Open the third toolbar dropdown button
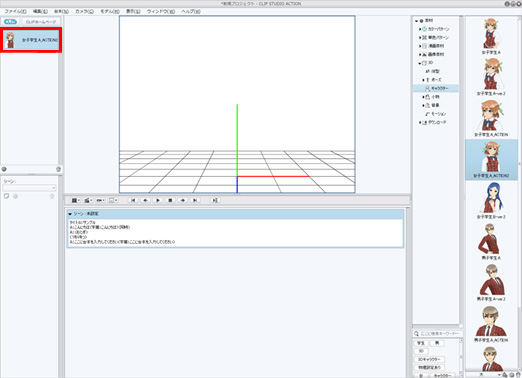The height and width of the screenshot is (378, 522). tap(100, 200)
